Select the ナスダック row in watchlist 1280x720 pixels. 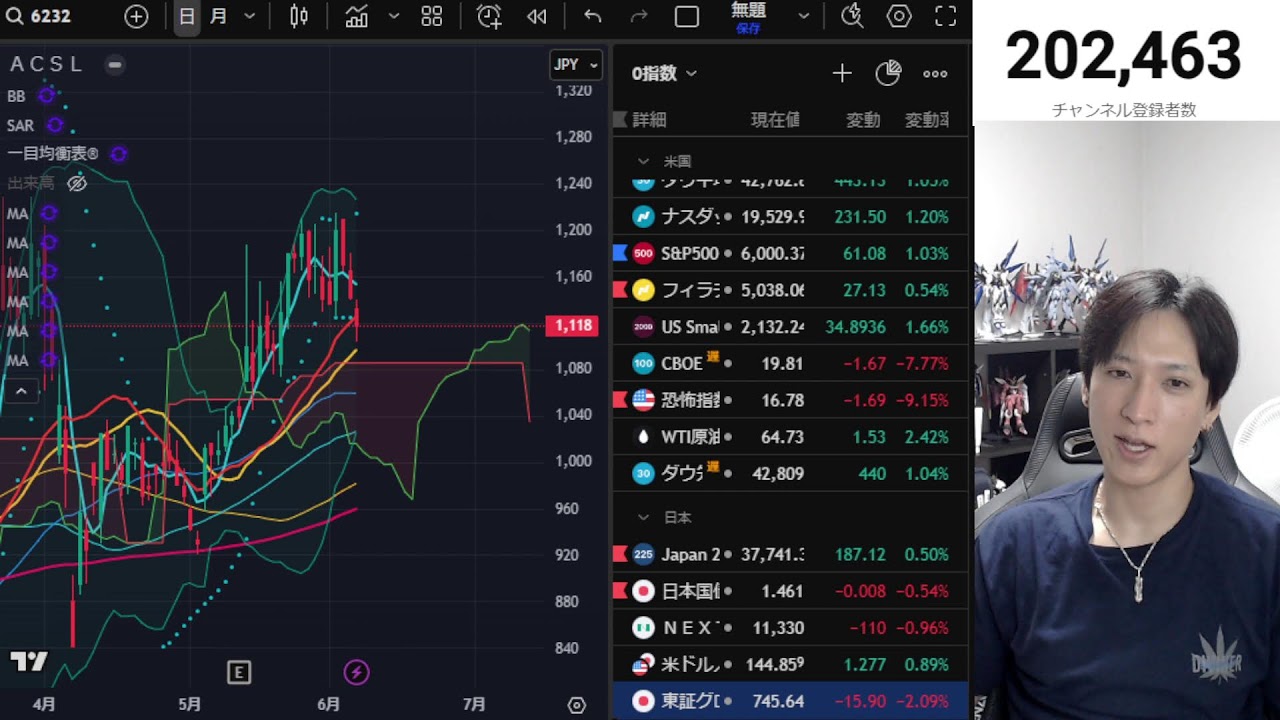coord(790,217)
